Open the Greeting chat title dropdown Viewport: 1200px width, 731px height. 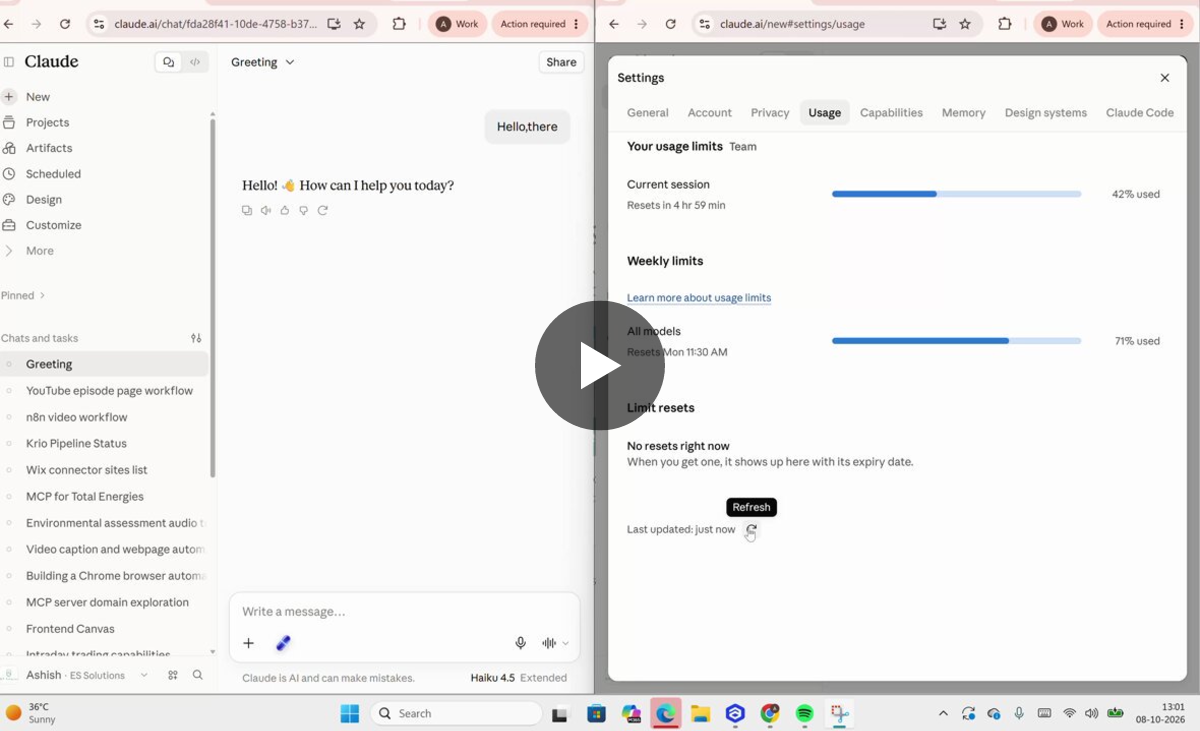[263, 62]
